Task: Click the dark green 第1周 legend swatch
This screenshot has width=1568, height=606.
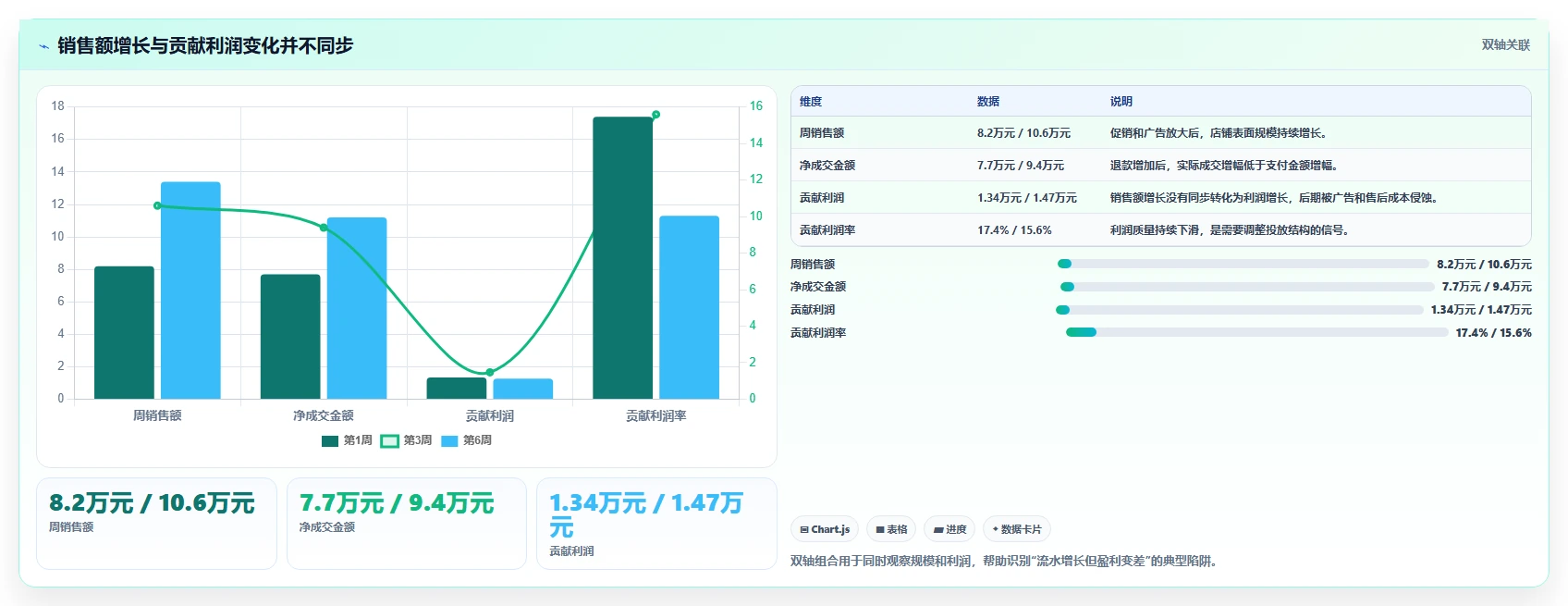Action: 330,441
